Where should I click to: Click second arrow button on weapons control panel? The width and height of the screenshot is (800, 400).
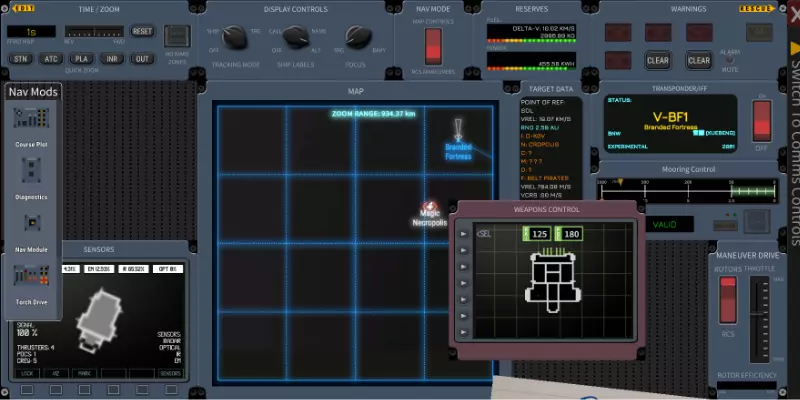click(x=463, y=250)
